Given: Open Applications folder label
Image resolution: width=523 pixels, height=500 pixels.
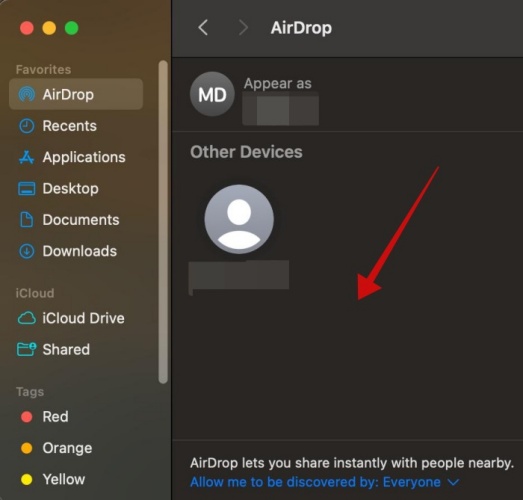Looking at the screenshot, I should pos(84,157).
